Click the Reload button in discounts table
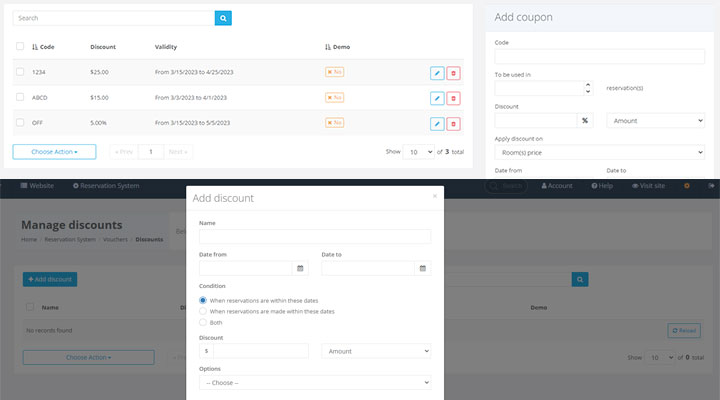 (684, 331)
